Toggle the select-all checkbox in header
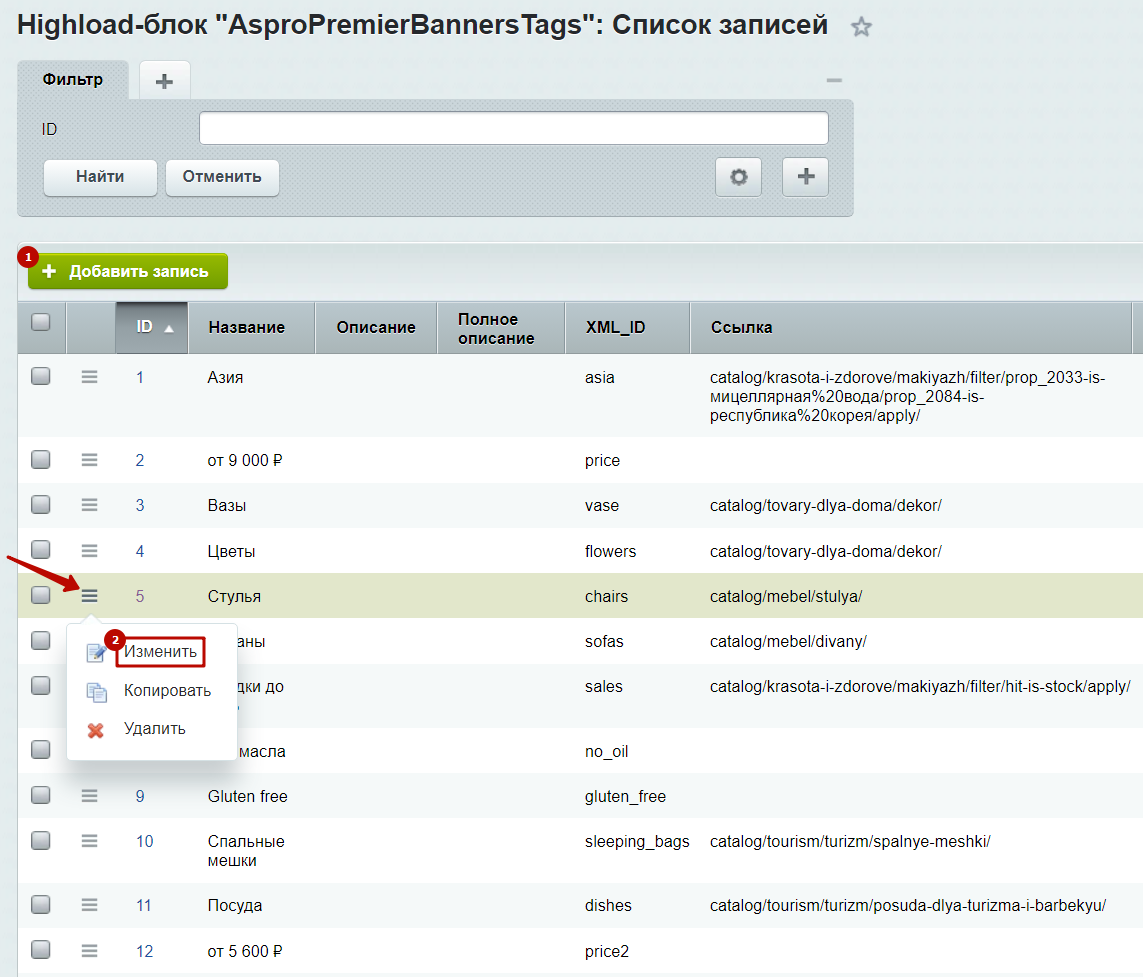This screenshot has height=977, width=1143. [41, 322]
